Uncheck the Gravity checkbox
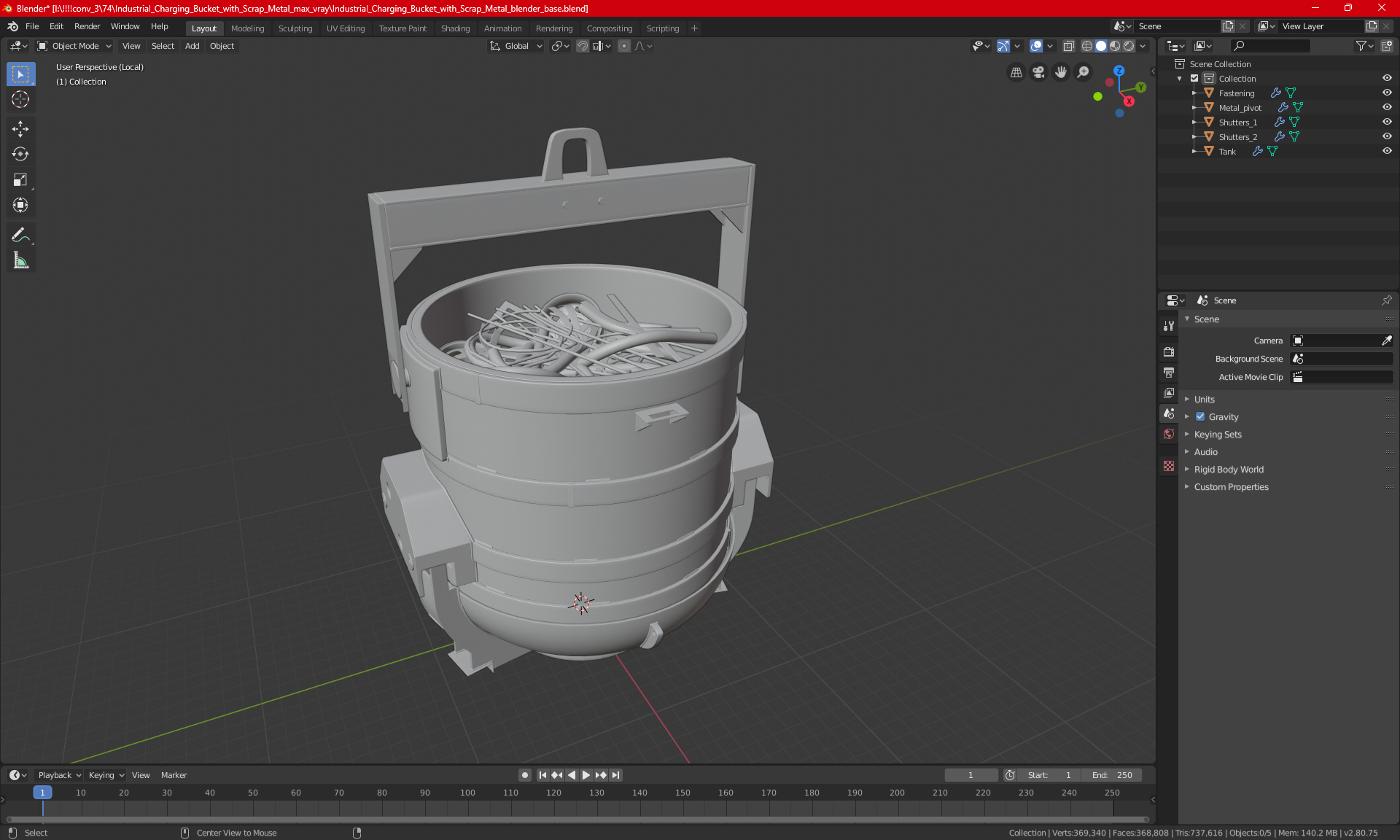The image size is (1400, 840). (x=1200, y=417)
